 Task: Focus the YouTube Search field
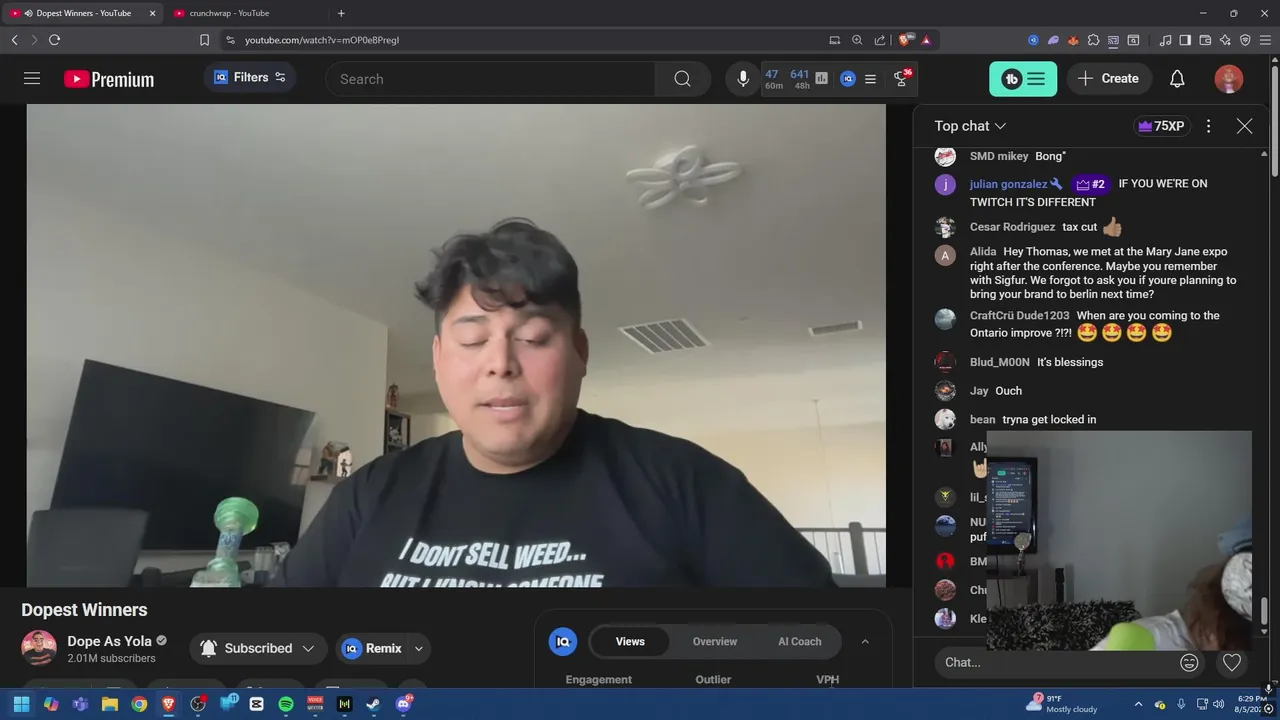pyautogui.click(x=490, y=79)
